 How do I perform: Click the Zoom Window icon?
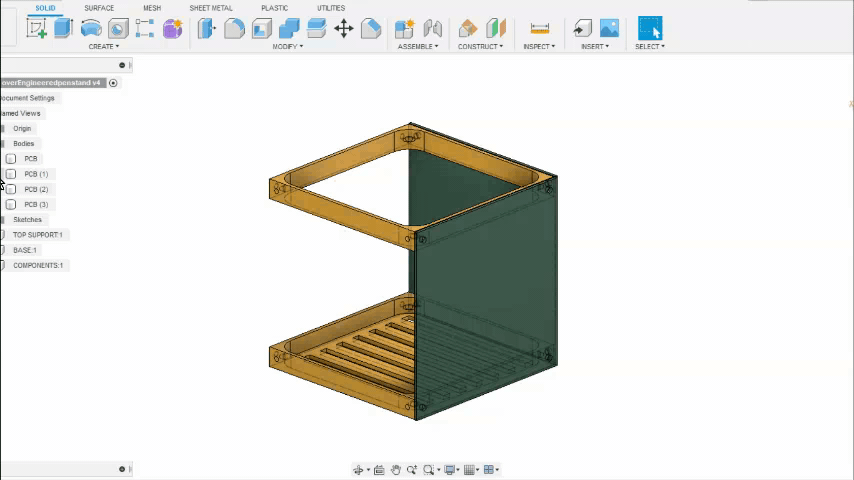(x=429, y=470)
